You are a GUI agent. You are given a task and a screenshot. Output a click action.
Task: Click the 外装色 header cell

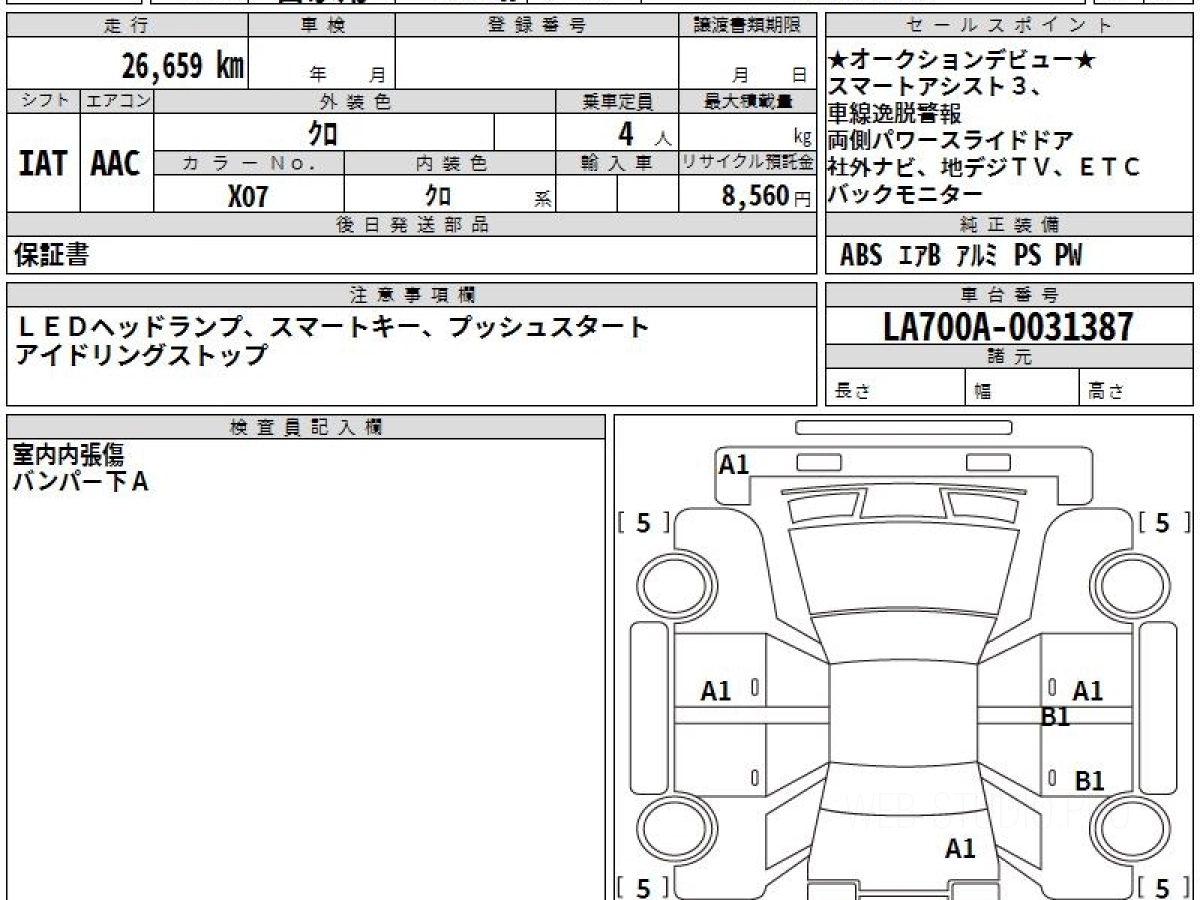[355, 101]
